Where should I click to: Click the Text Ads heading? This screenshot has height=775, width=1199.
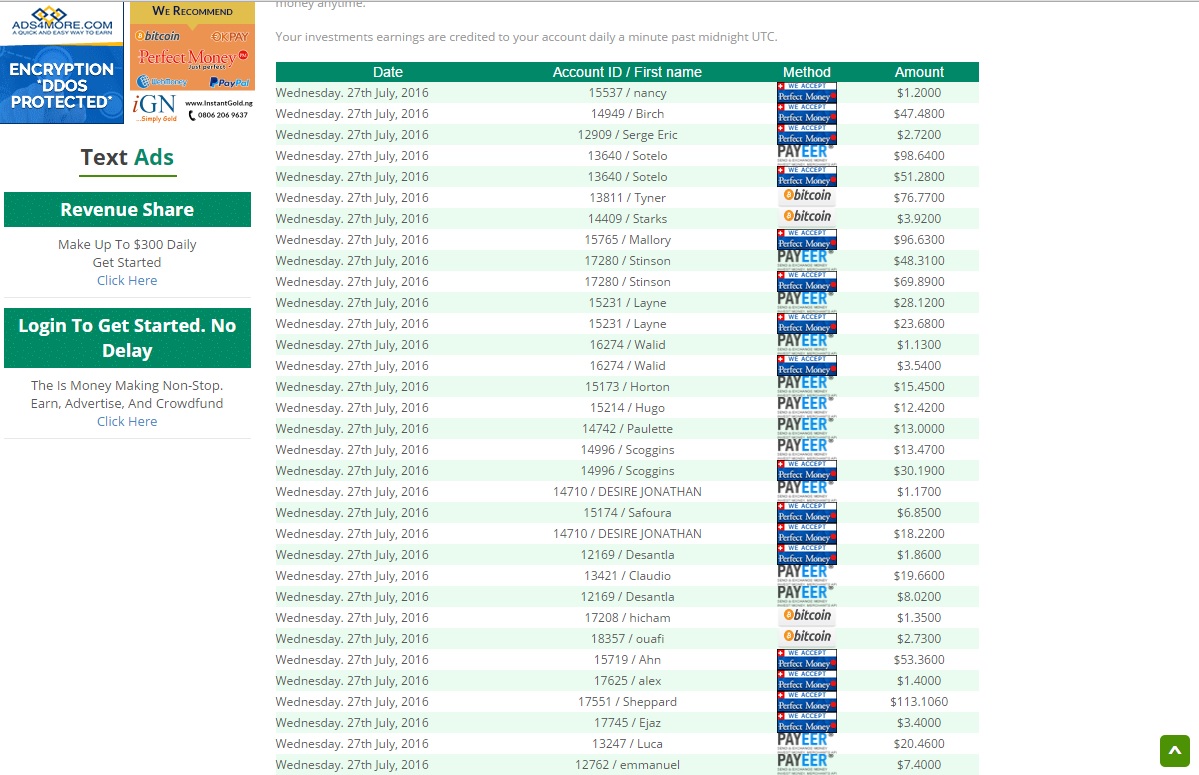coord(127,157)
